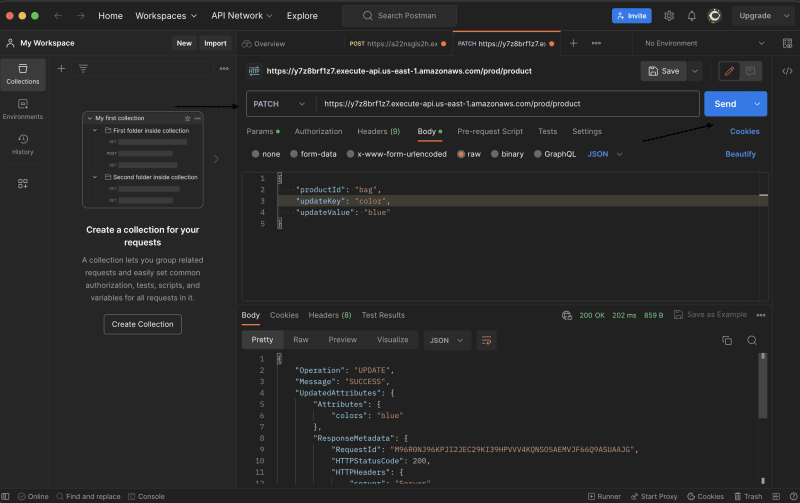Switch to the request Settings tab
800x503 pixels.
(587, 132)
